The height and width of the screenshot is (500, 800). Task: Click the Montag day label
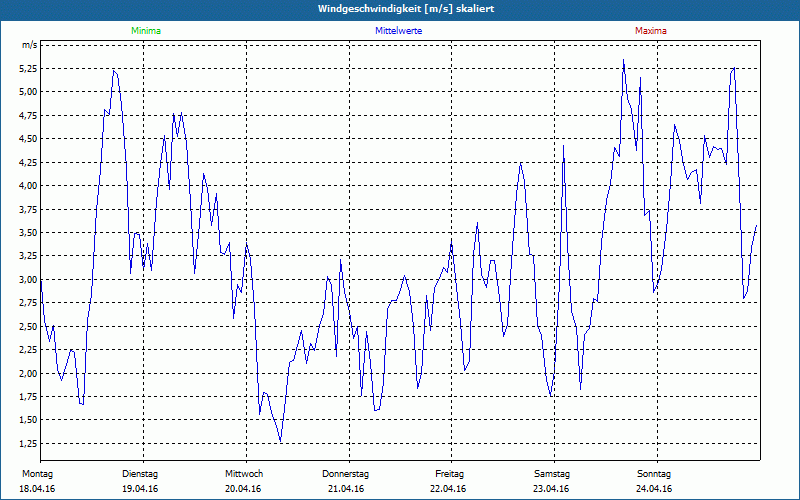pyautogui.click(x=37, y=474)
